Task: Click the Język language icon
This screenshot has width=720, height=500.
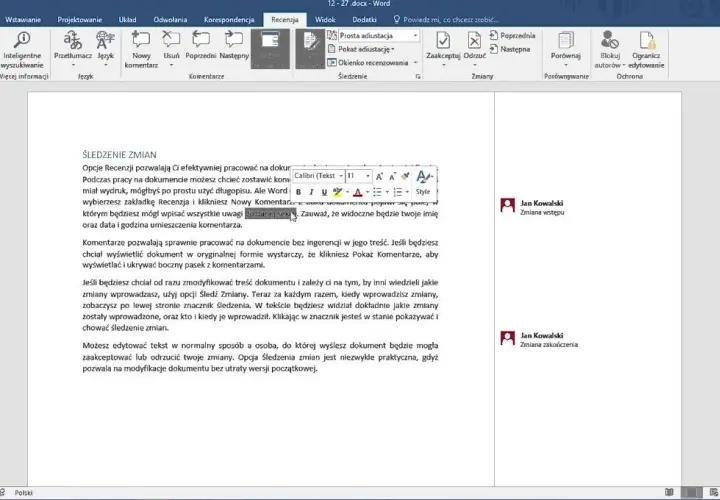Action: (105, 40)
